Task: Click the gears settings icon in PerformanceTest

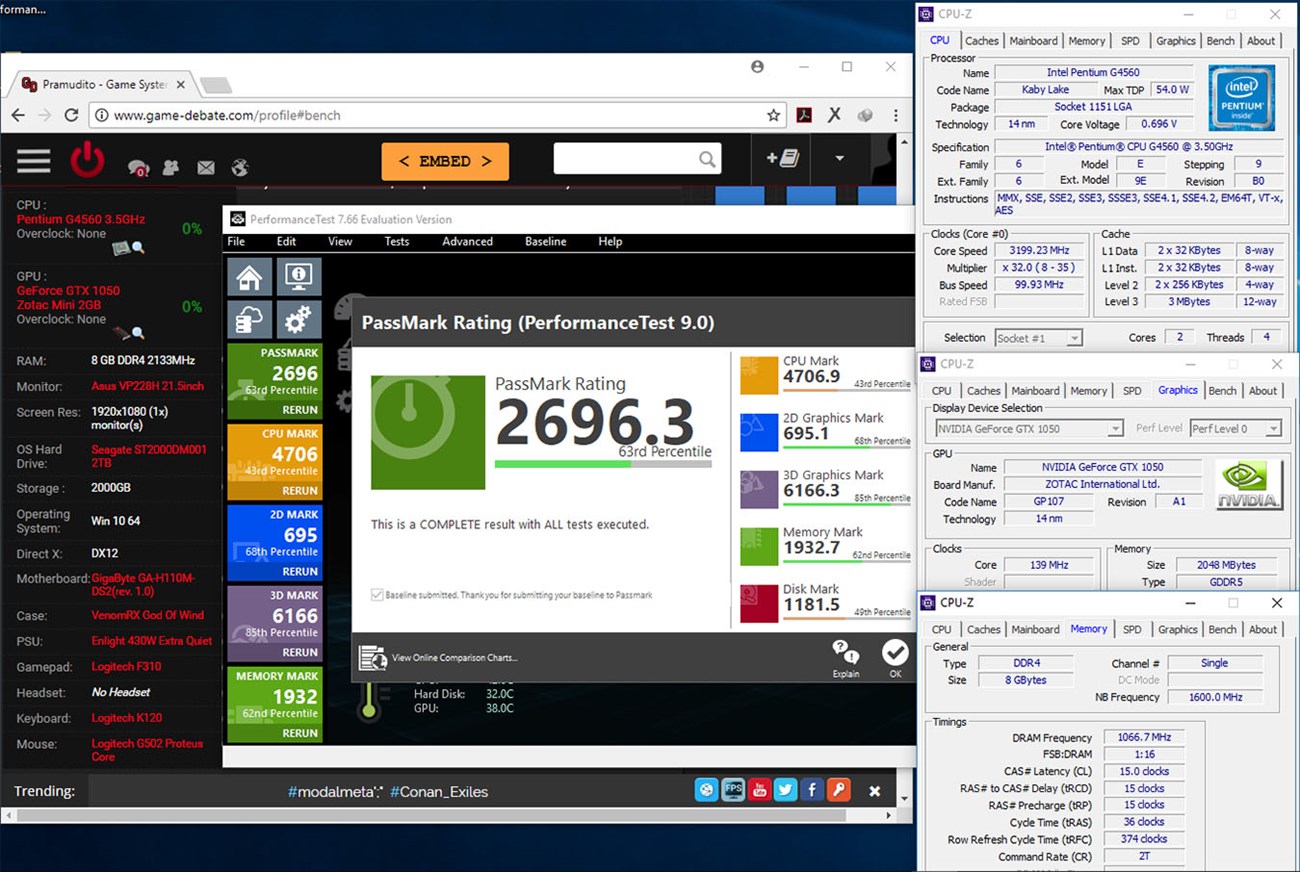Action: coord(298,320)
